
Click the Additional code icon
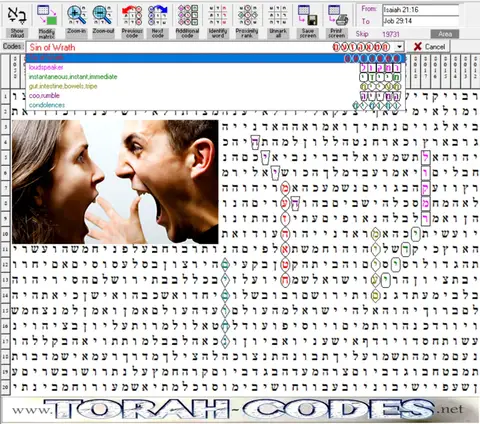[187, 15]
